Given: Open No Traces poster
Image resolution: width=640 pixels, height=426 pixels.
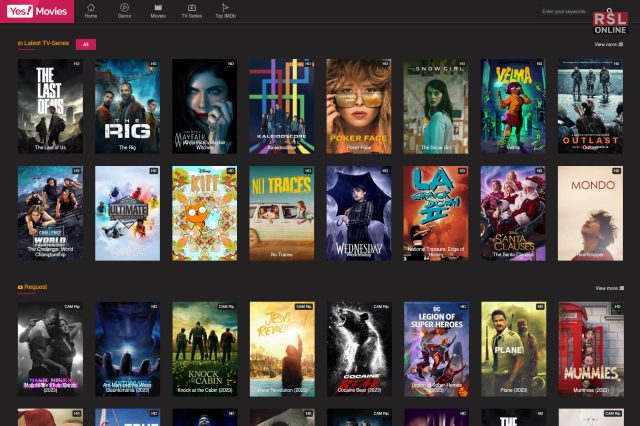Looking at the screenshot, I should pyautogui.click(x=282, y=213).
